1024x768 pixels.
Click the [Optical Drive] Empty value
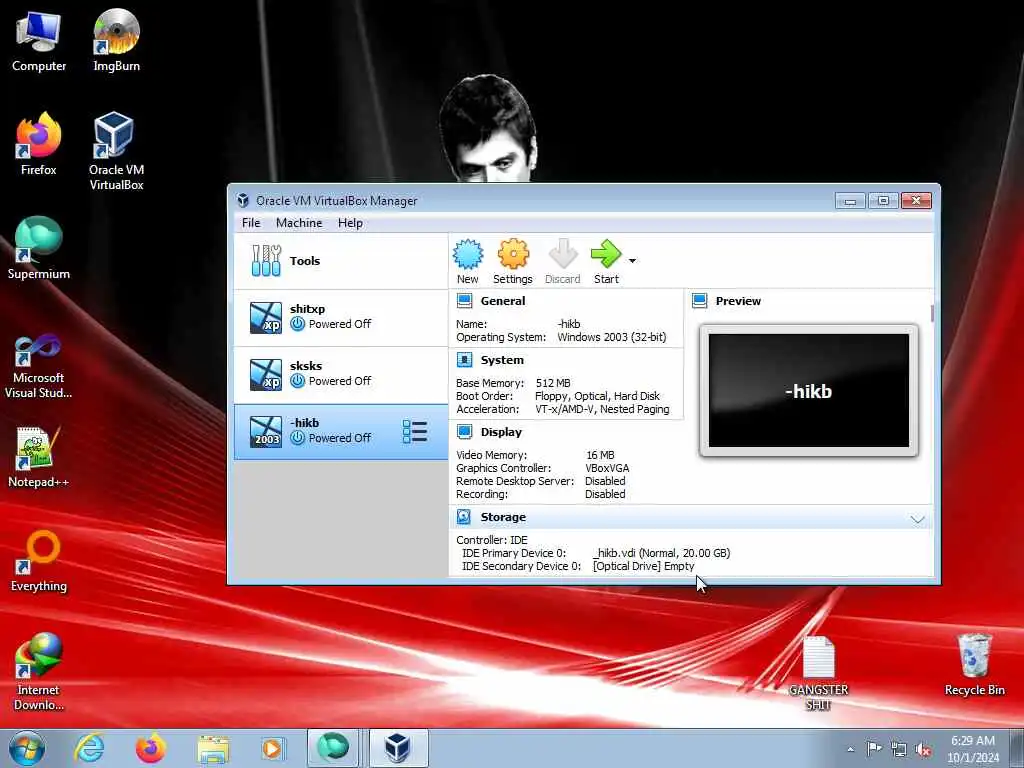[x=643, y=566]
